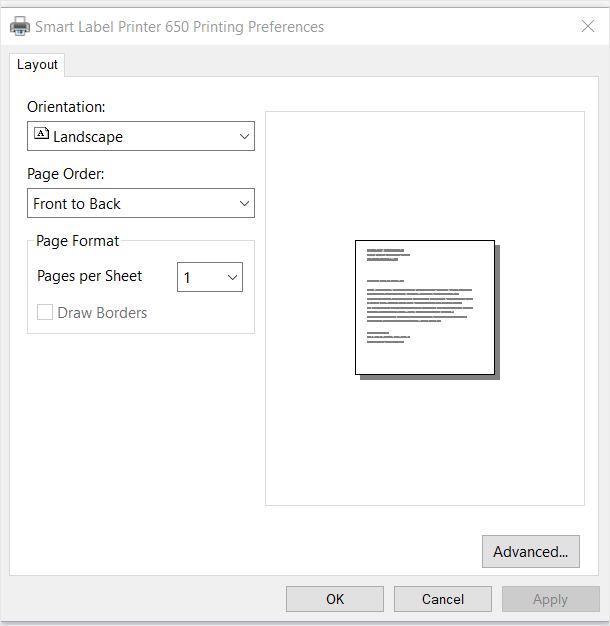Click the Pages per Sheet label
The width and height of the screenshot is (610, 626).
[x=89, y=276]
